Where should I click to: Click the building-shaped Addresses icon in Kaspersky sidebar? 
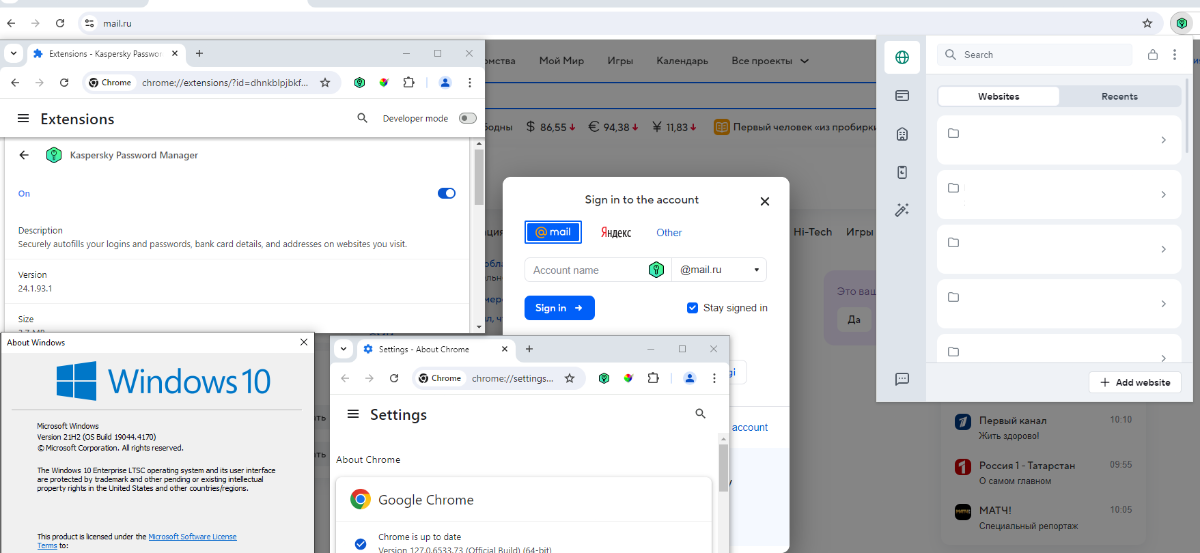click(902, 134)
